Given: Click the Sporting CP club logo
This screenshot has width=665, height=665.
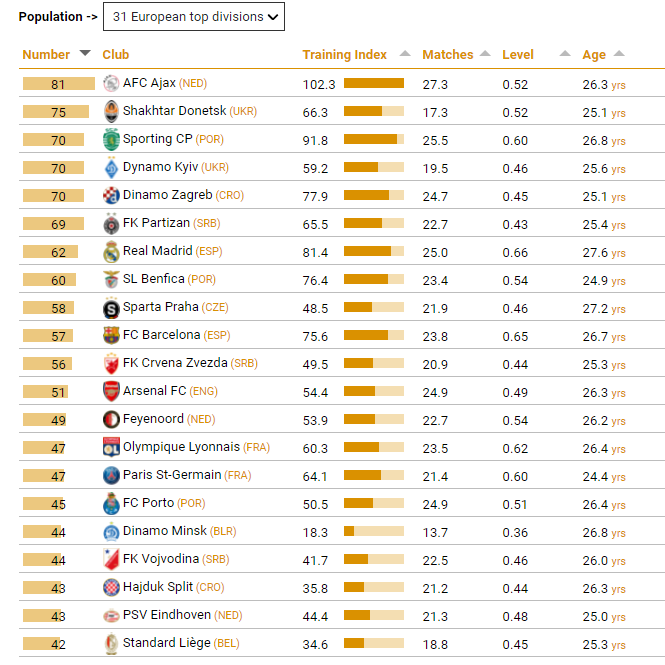Looking at the screenshot, I should (111, 140).
